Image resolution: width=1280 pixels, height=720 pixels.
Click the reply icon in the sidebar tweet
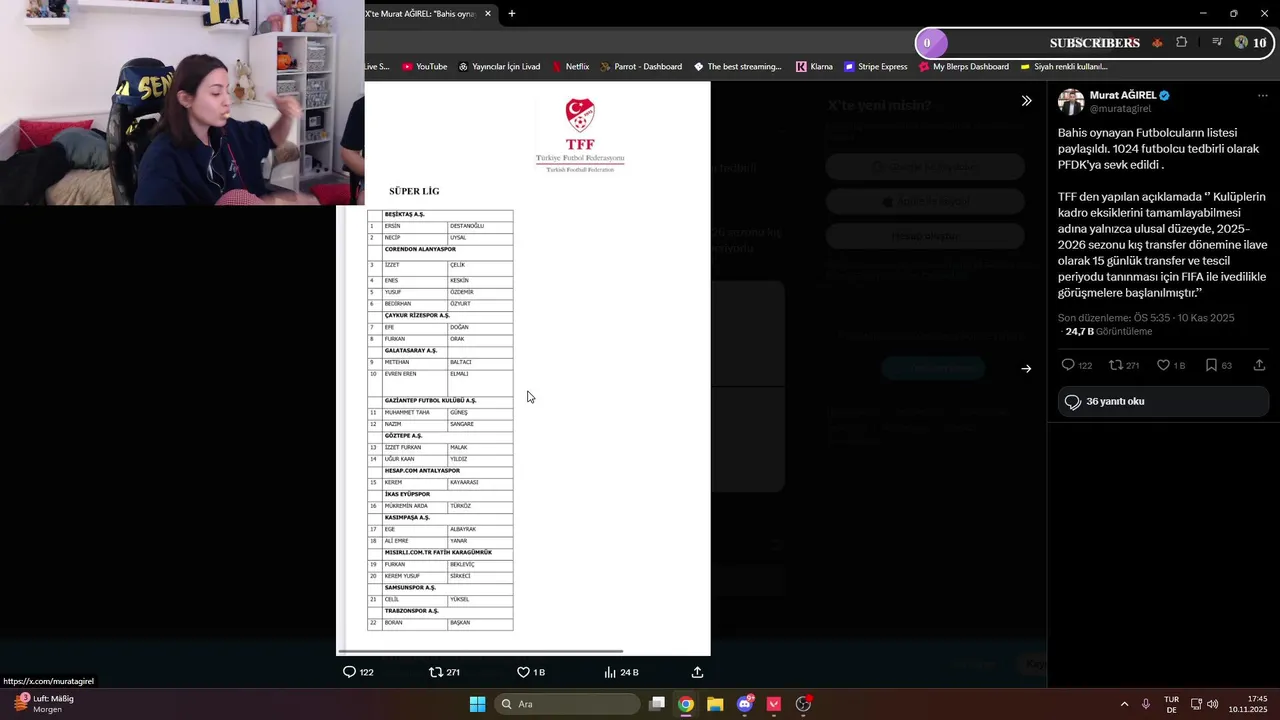click(x=1068, y=365)
